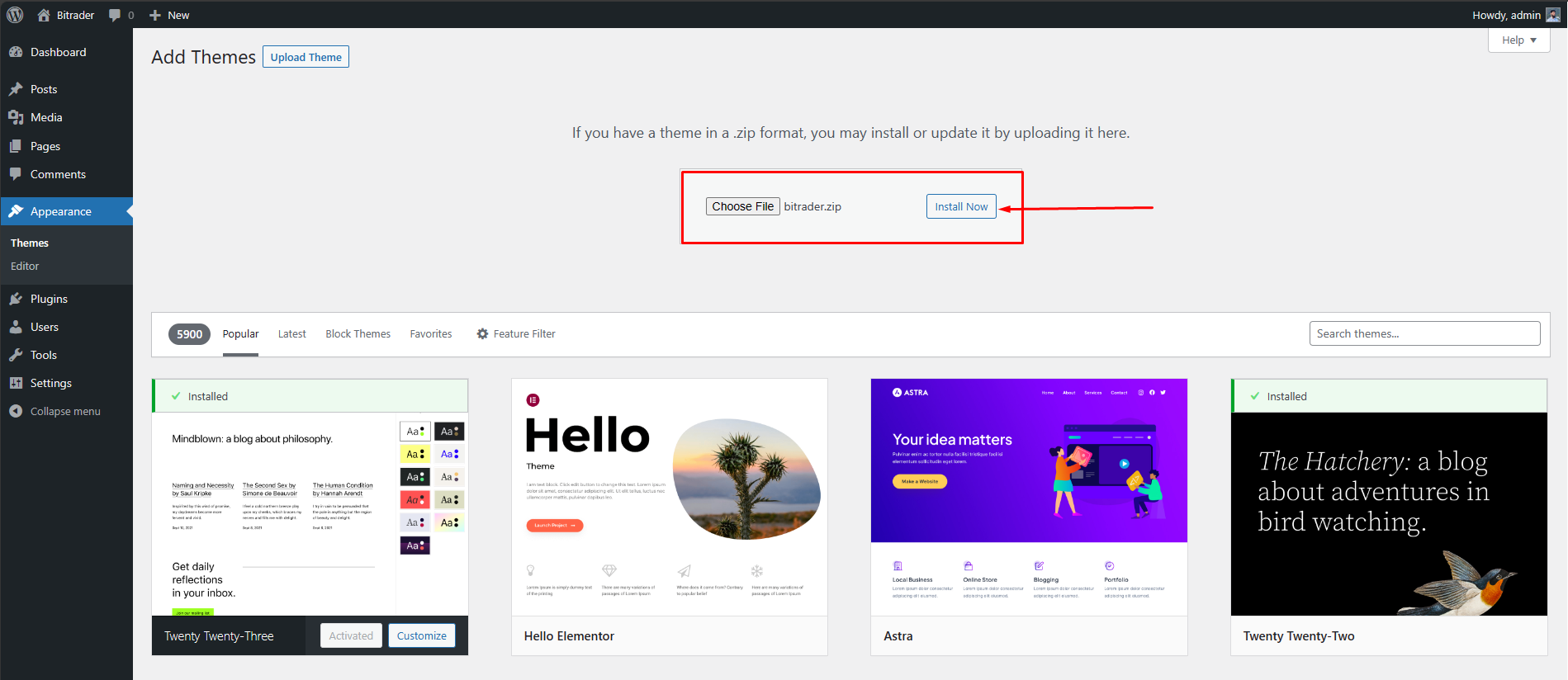Click the comments bubble icon in admin bar
Image resolution: width=1568 pixels, height=680 pixels.
(115, 15)
